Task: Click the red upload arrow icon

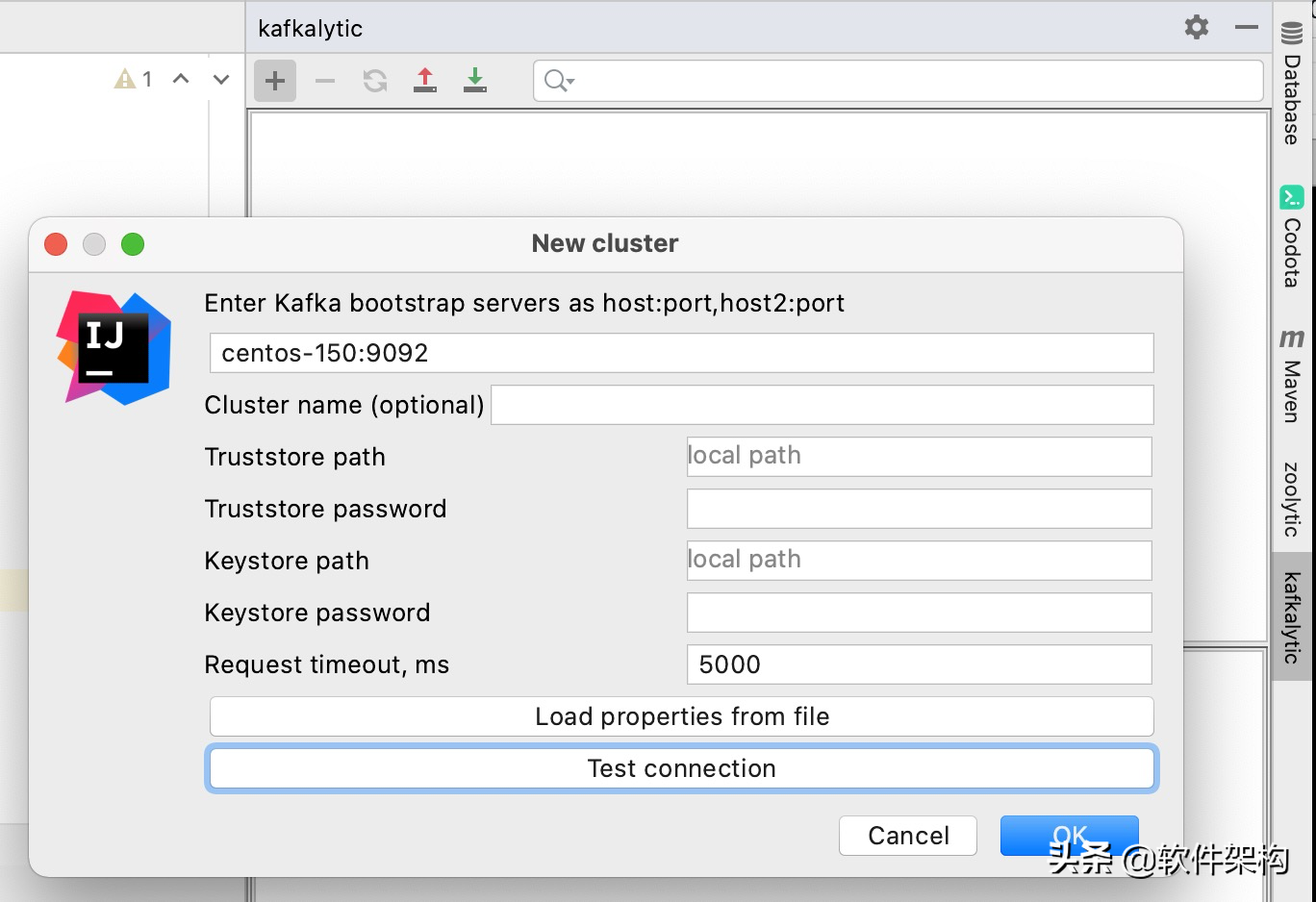Action: click(425, 80)
